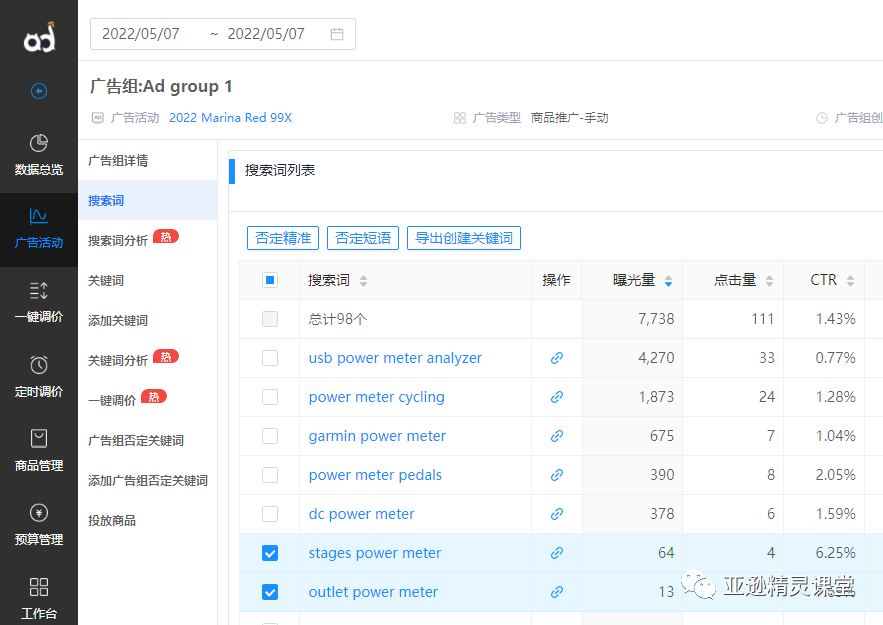Click the 否定精准 button
This screenshot has height=625, width=883.
click(x=283, y=238)
